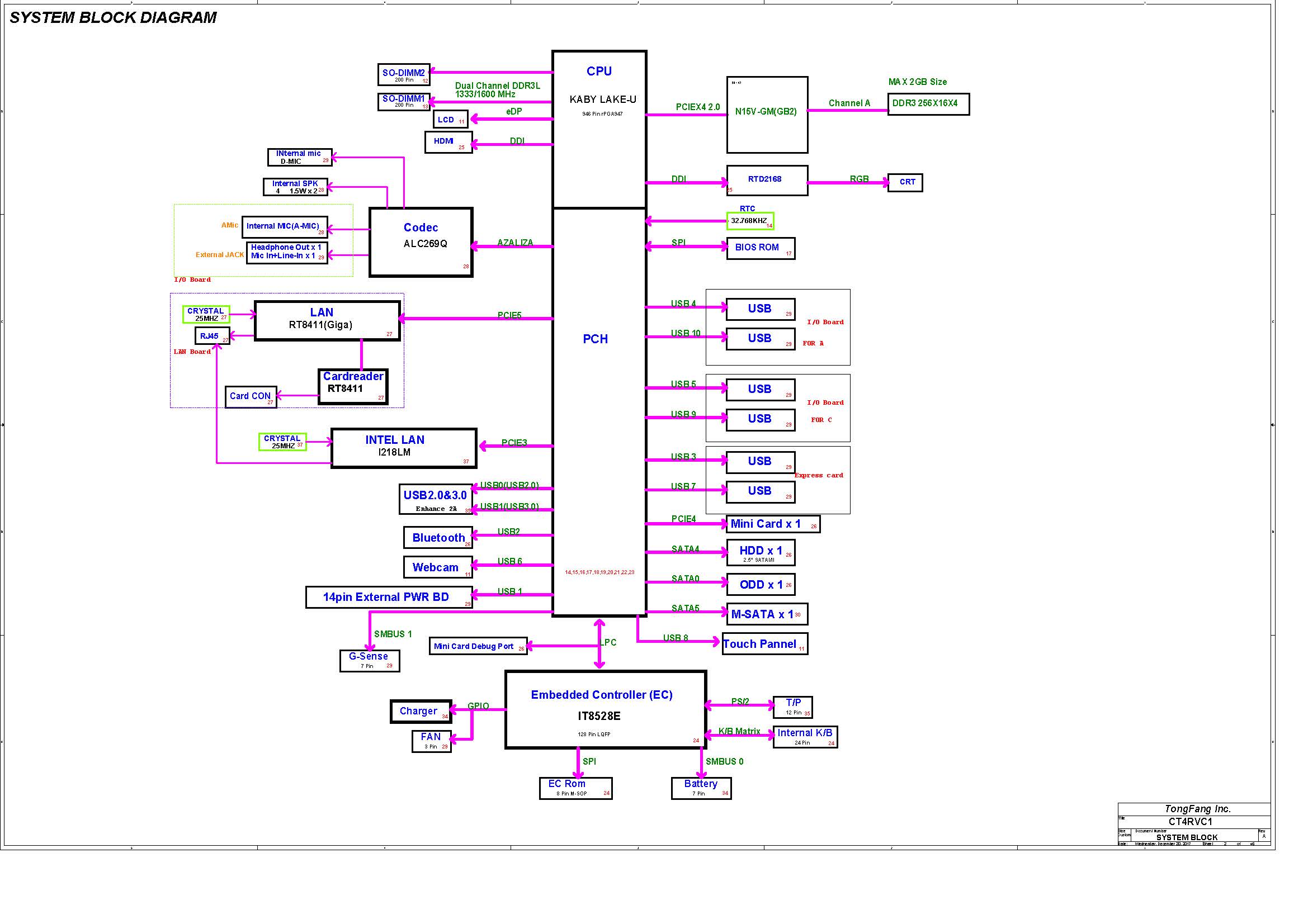This screenshot has height=924, width=1308.
Task: Click the "TongFang Inc." title block cell
Action: tap(1193, 808)
